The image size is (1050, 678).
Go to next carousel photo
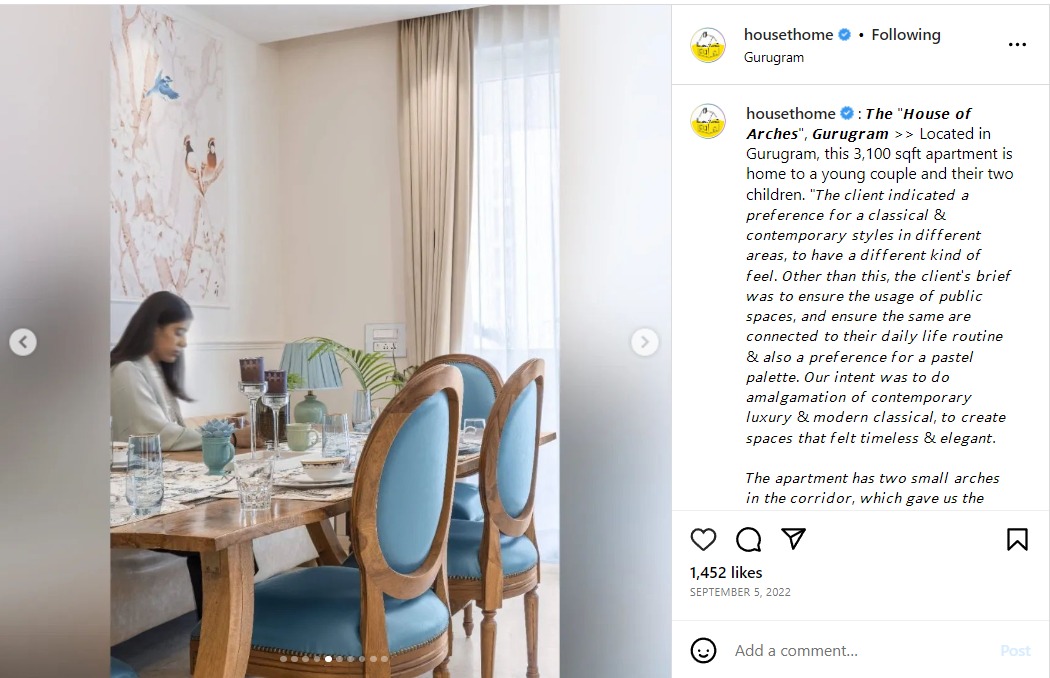click(644, 342)
